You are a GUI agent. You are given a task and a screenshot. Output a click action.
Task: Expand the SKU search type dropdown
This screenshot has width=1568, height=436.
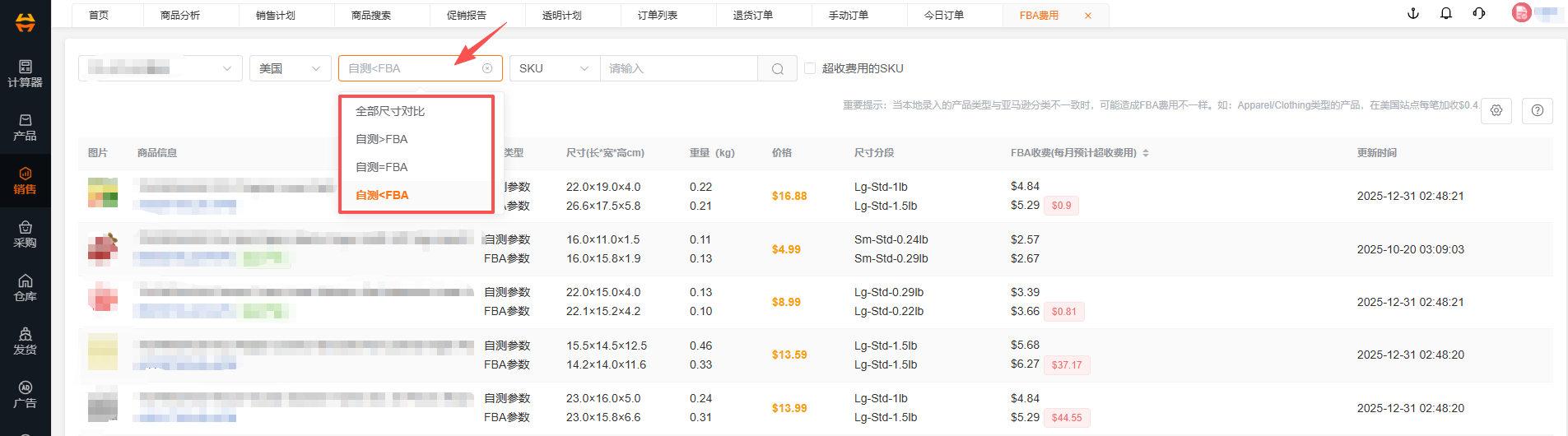[554, 68]
